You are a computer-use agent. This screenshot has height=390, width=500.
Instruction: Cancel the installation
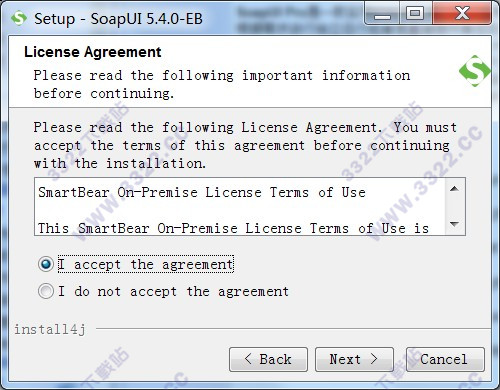445,359
